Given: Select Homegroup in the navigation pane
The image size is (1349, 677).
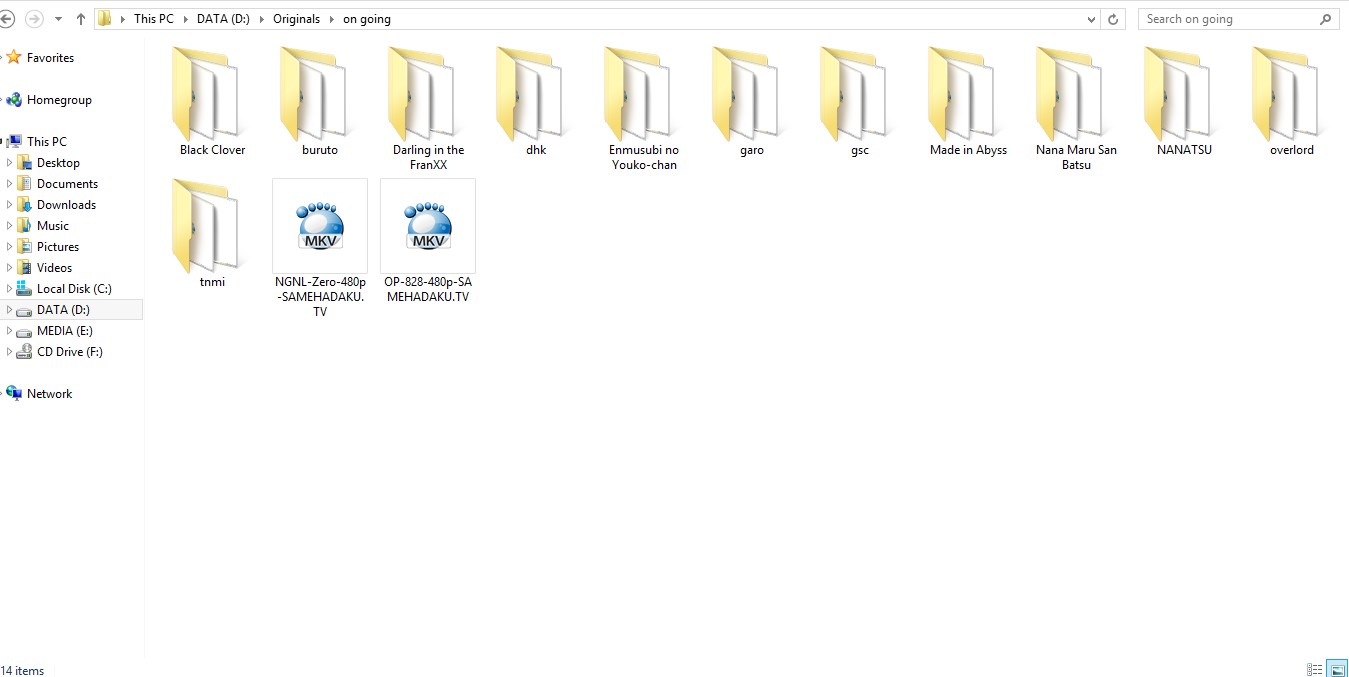Looking at the screenshot, I should (59, 100).
